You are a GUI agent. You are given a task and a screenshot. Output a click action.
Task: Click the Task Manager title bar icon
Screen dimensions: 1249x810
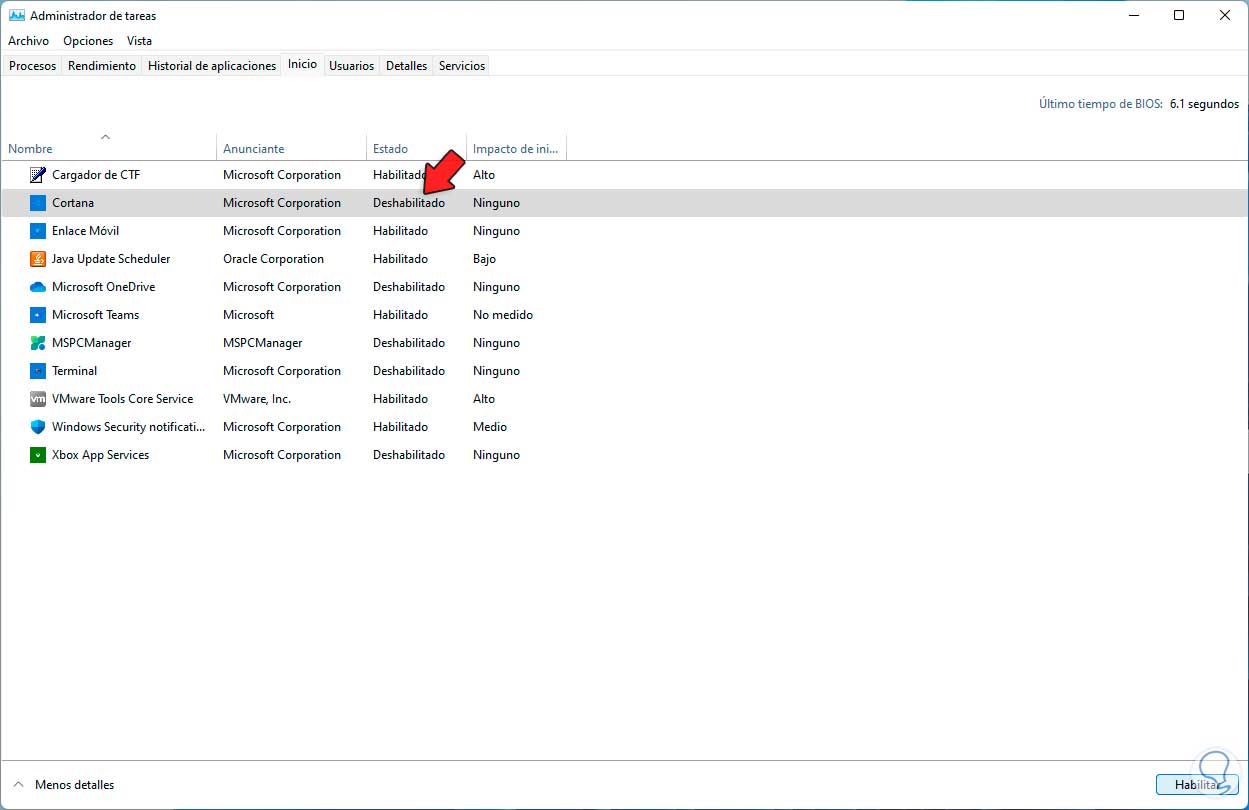[16, 15]
